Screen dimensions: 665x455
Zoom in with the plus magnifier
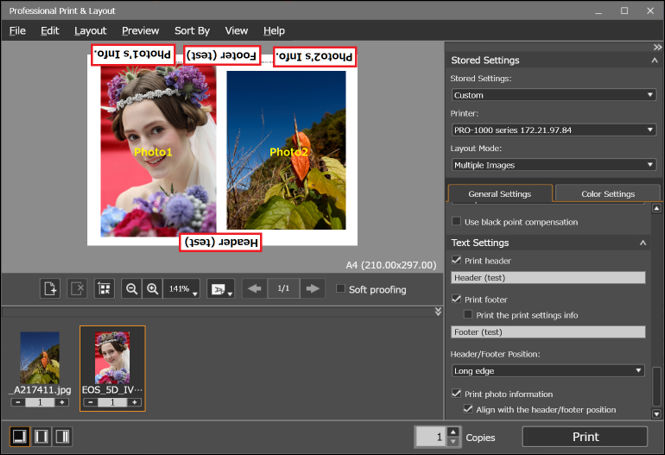click(x=152, y=289)
